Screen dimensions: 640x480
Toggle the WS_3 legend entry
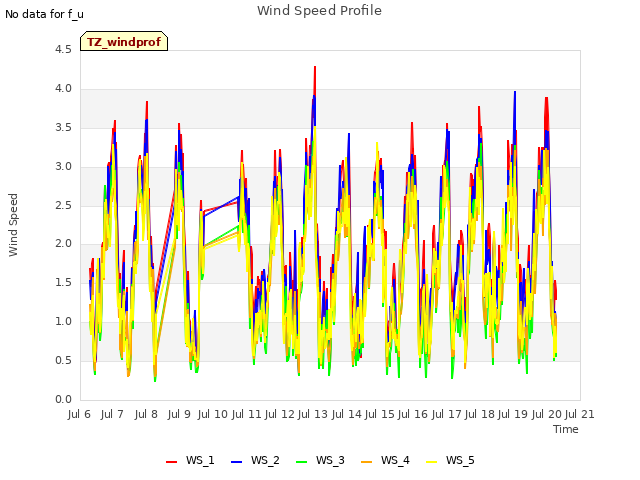coord(320,460)
